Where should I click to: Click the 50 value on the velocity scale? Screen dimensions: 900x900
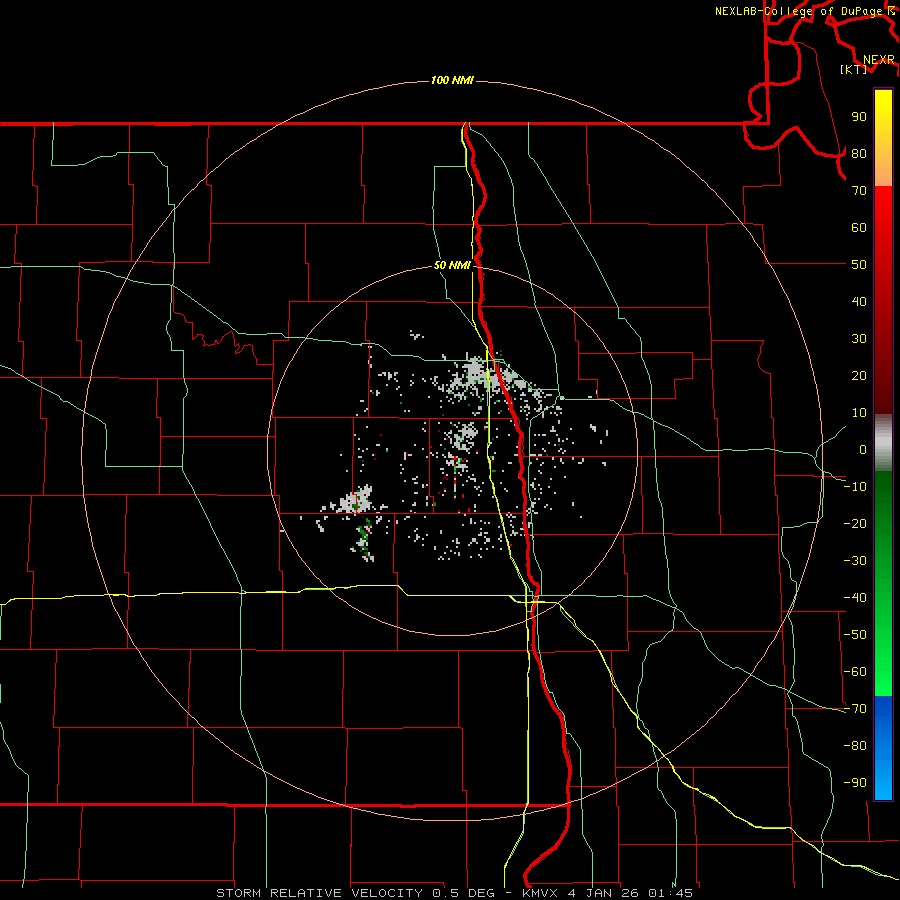(859, 265)
